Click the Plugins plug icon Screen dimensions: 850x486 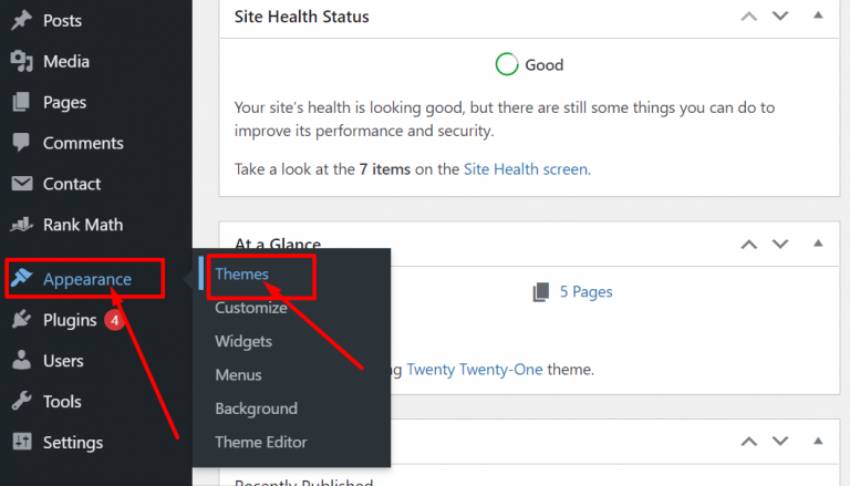(21, 320)
